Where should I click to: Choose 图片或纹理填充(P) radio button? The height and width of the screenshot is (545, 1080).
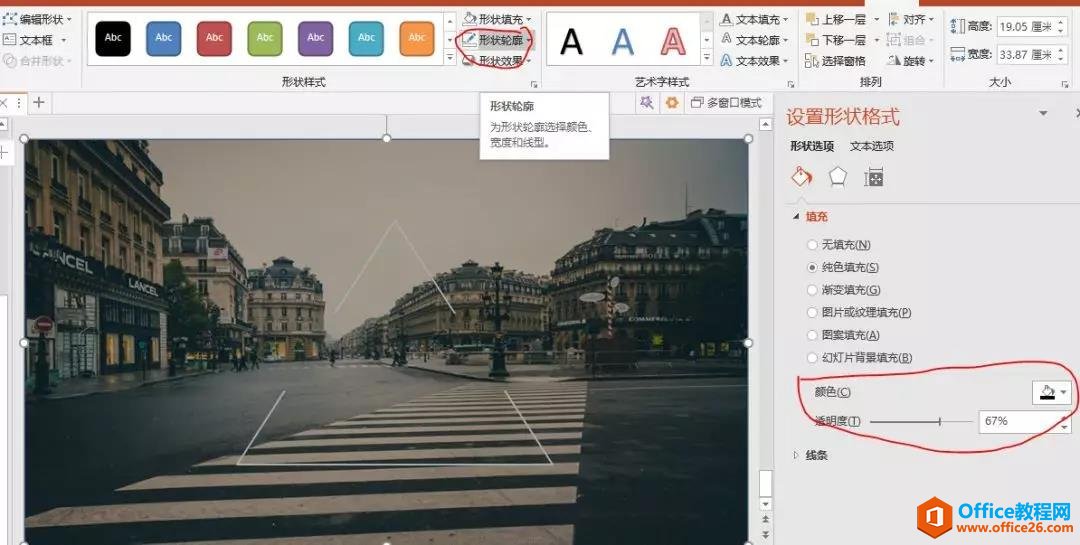click(x=812, y=313)
